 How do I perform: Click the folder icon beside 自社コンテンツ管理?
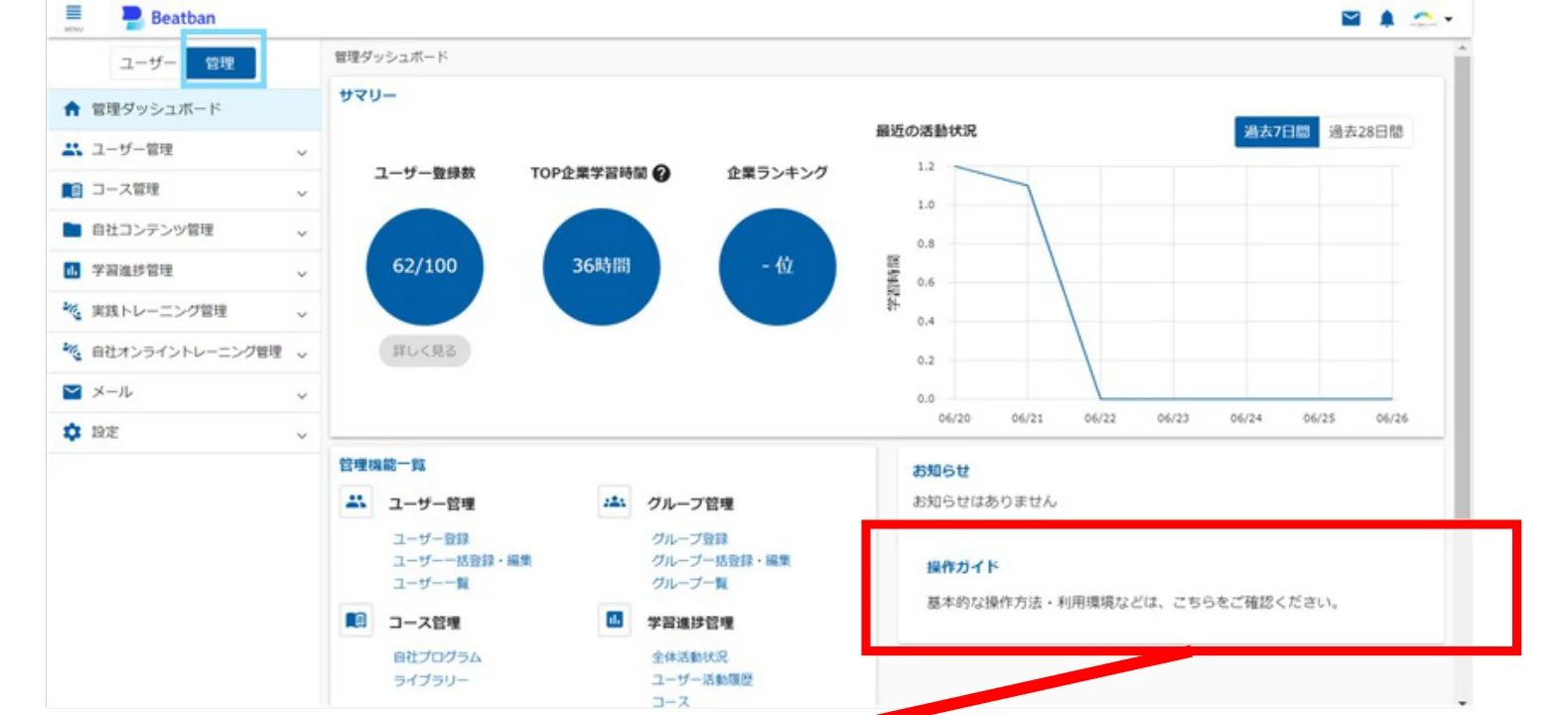pos(71,229)
